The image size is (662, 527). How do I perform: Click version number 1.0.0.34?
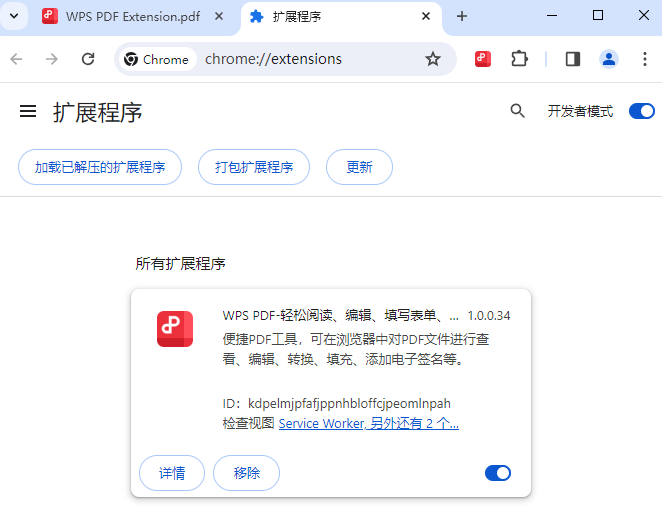pyautogui.click(x=489, y=316)
